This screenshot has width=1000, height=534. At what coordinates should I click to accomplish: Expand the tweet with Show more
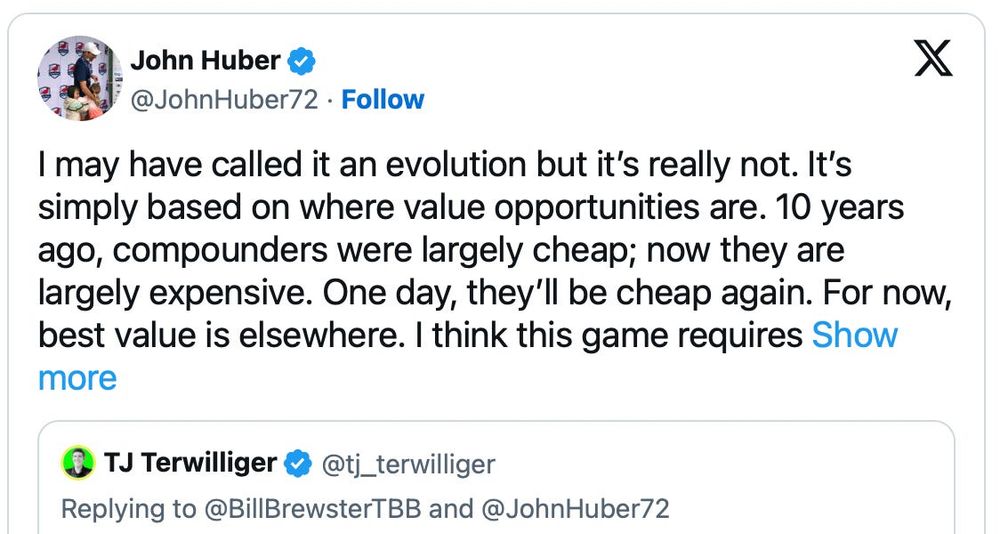[x=855, y=335]
